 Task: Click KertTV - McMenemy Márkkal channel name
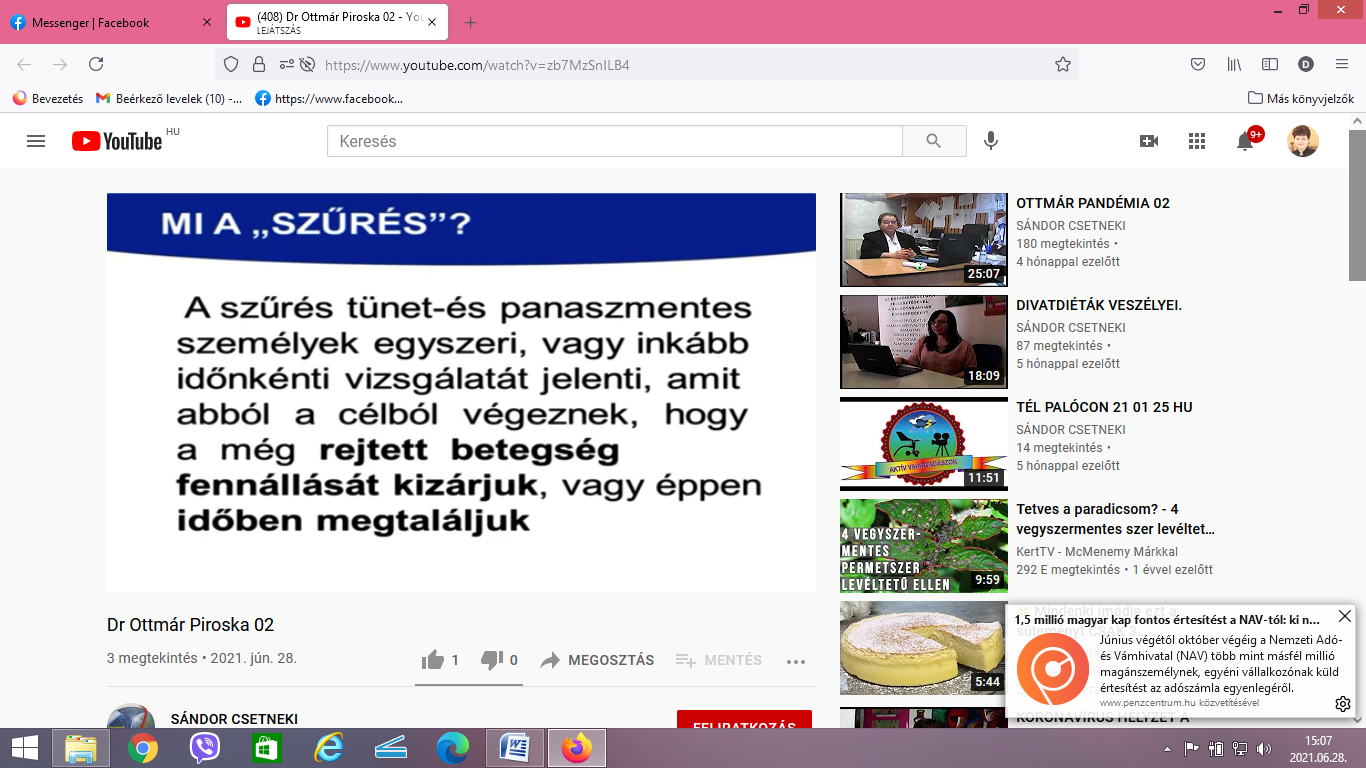click(1097, 551)
